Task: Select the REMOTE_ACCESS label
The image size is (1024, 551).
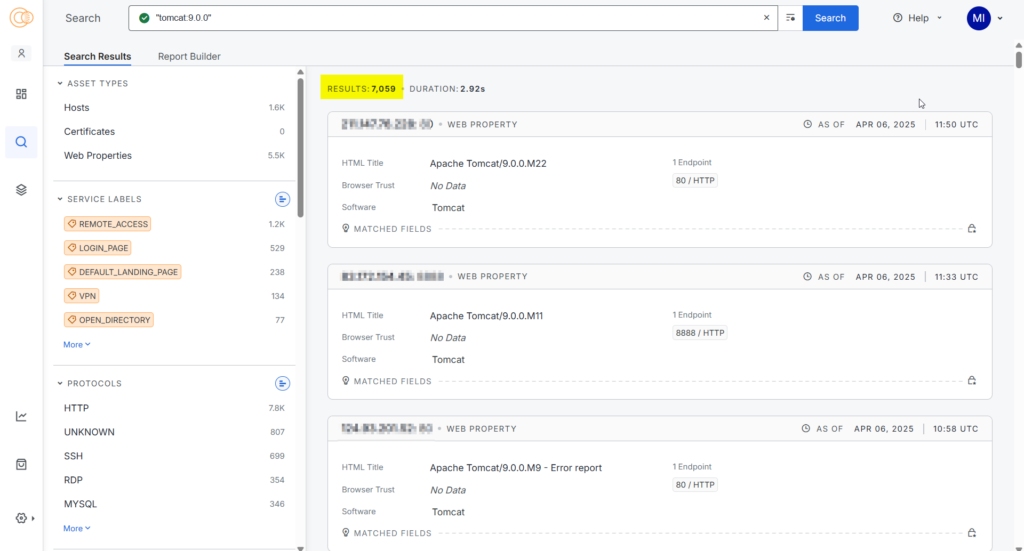Action: 107,224
